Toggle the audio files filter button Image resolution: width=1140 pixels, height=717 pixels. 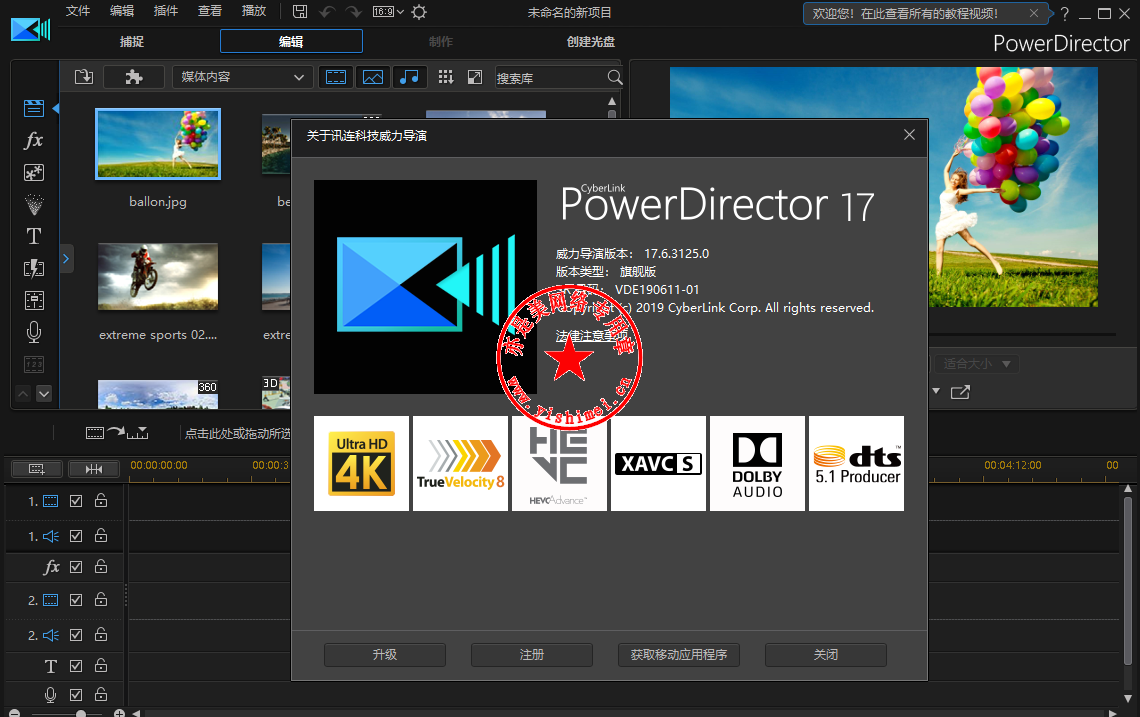(409, 77)
